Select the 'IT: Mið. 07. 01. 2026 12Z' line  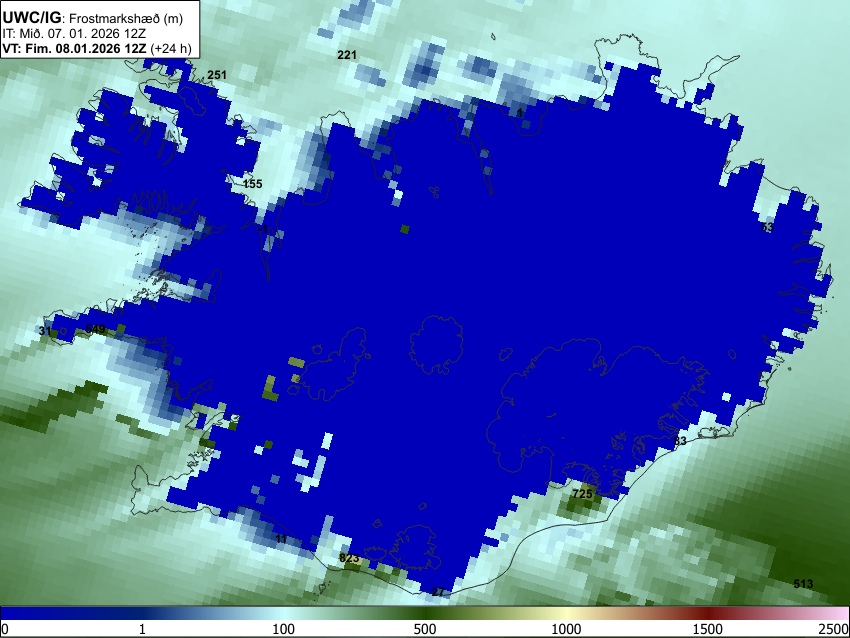[x=74, y=34]
